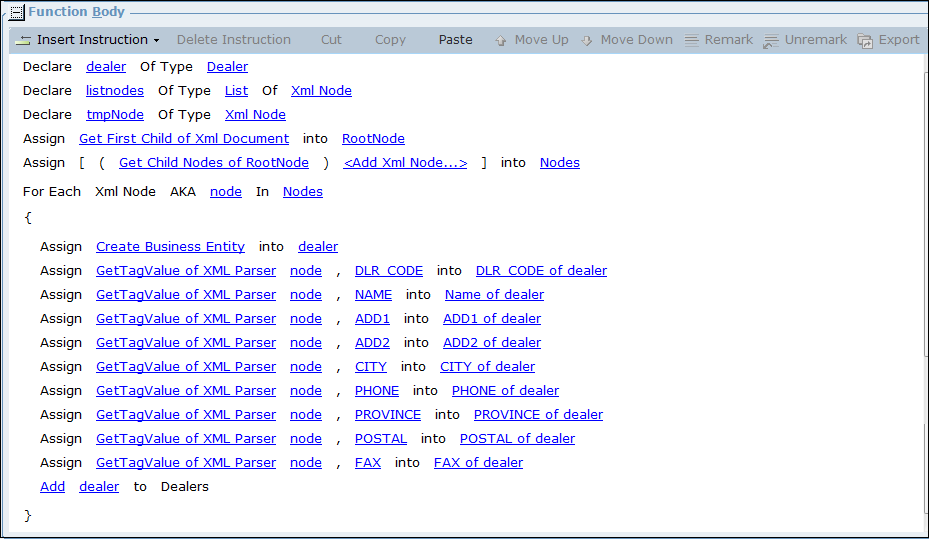Click the Copy toolbar button

click(390, 40)
